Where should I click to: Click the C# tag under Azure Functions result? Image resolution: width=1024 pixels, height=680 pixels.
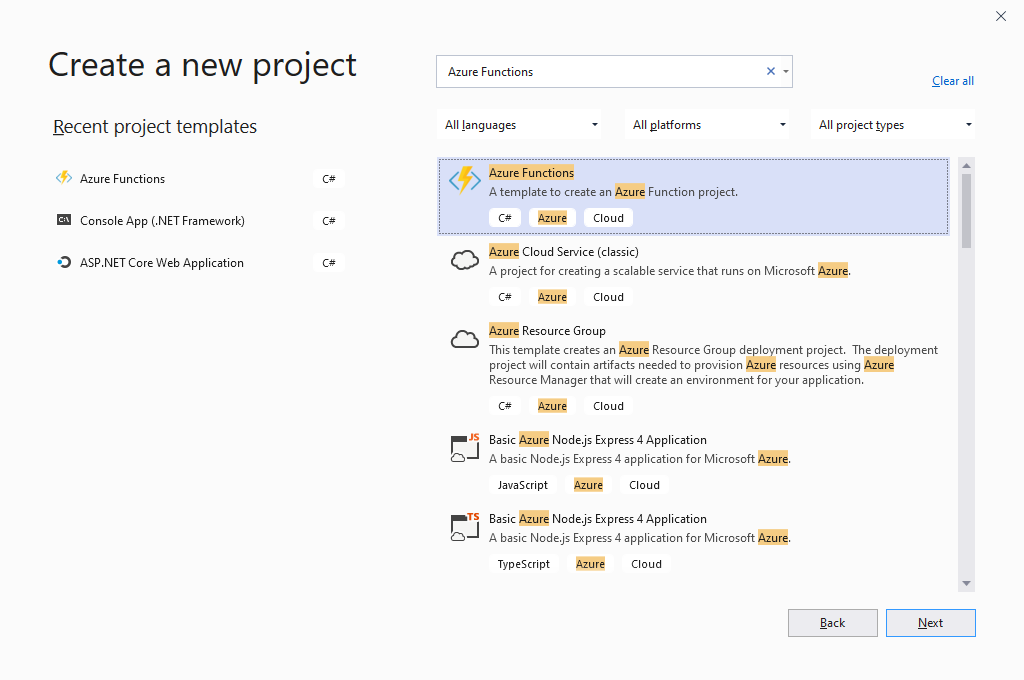[x=505, y=218]
